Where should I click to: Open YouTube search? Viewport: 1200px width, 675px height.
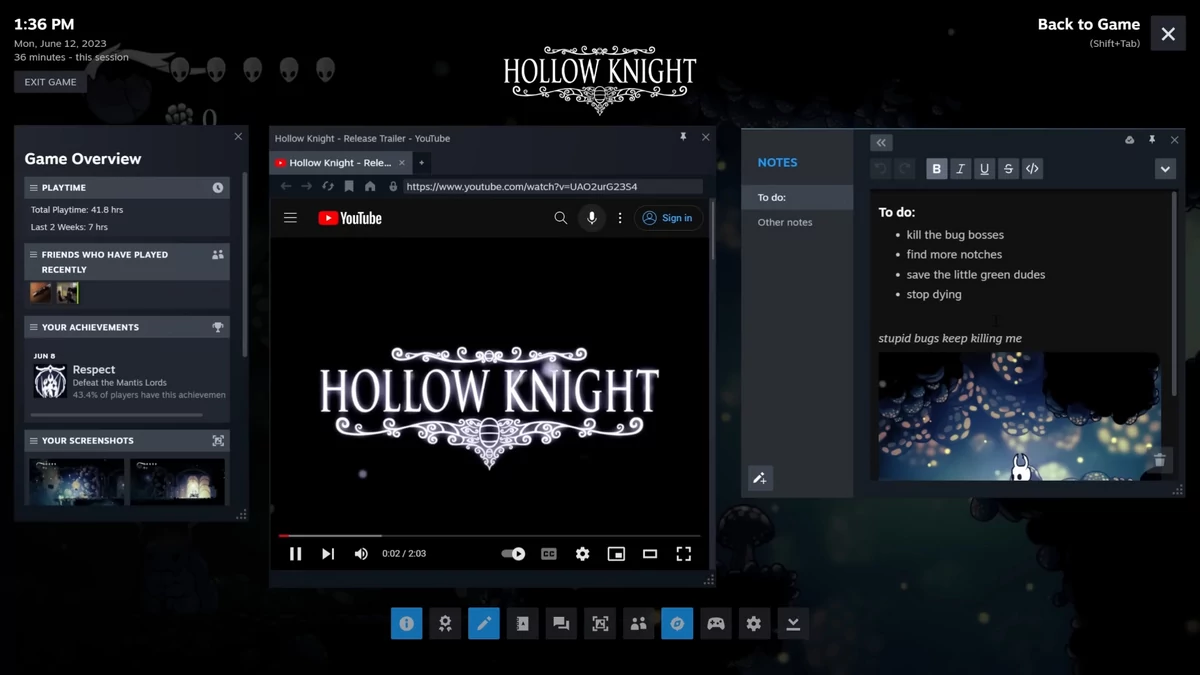560,218
